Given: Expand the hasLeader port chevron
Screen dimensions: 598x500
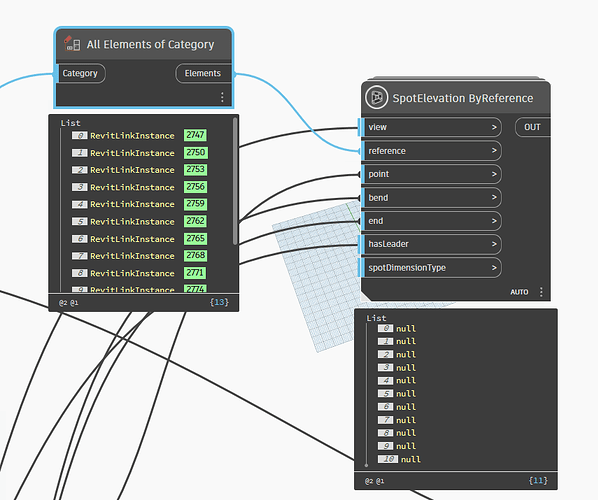Looking at the screenshot, I should [x=494, y=244].
